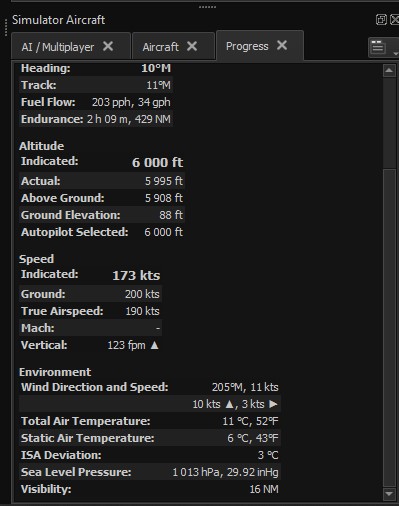
Task: Click Visibility value 16 NM
Action: point(264,489)
